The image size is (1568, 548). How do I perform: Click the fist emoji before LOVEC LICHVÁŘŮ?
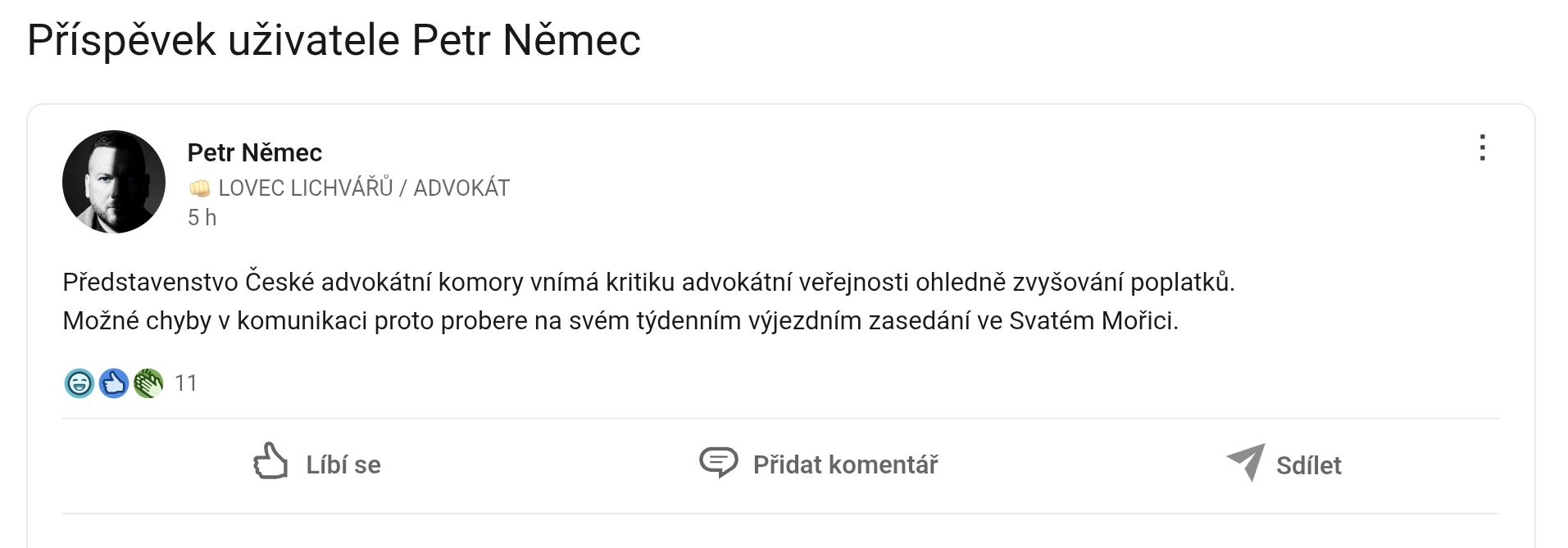tap(199, 188)
